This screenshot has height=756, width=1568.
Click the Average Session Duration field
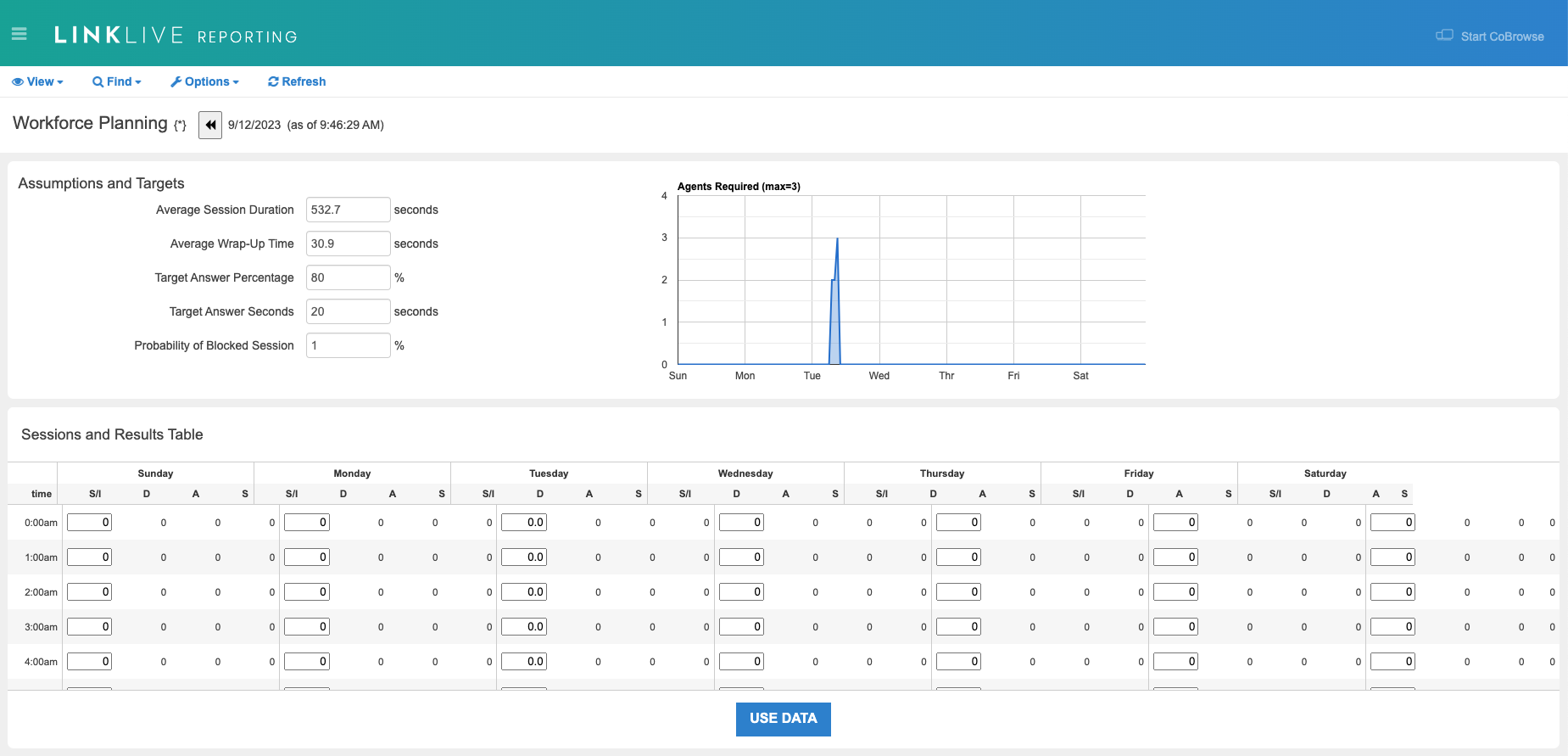click(348, 210)
